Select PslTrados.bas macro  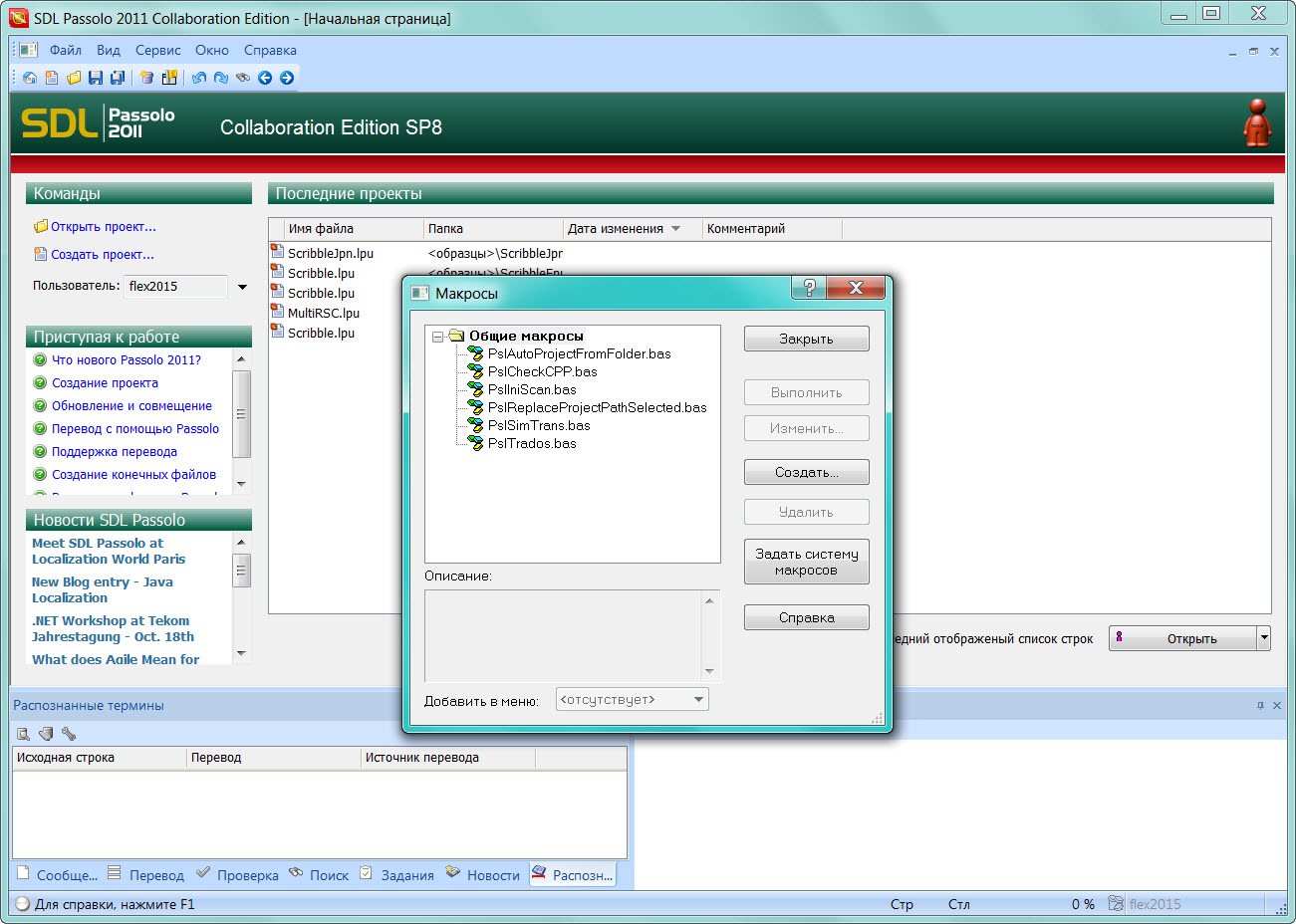pos(532,443)
